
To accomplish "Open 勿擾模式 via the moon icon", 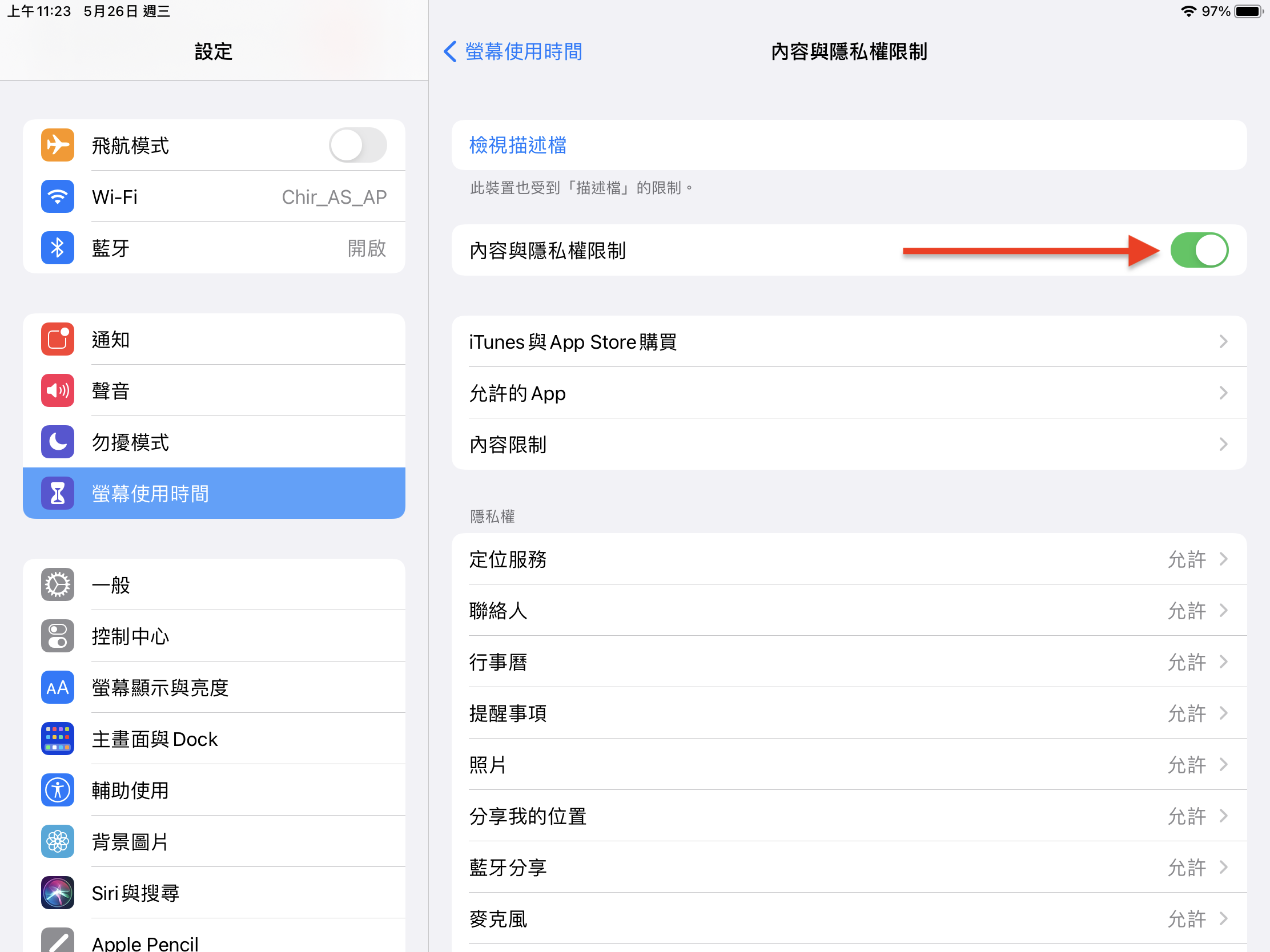I will tap(58, 442).
